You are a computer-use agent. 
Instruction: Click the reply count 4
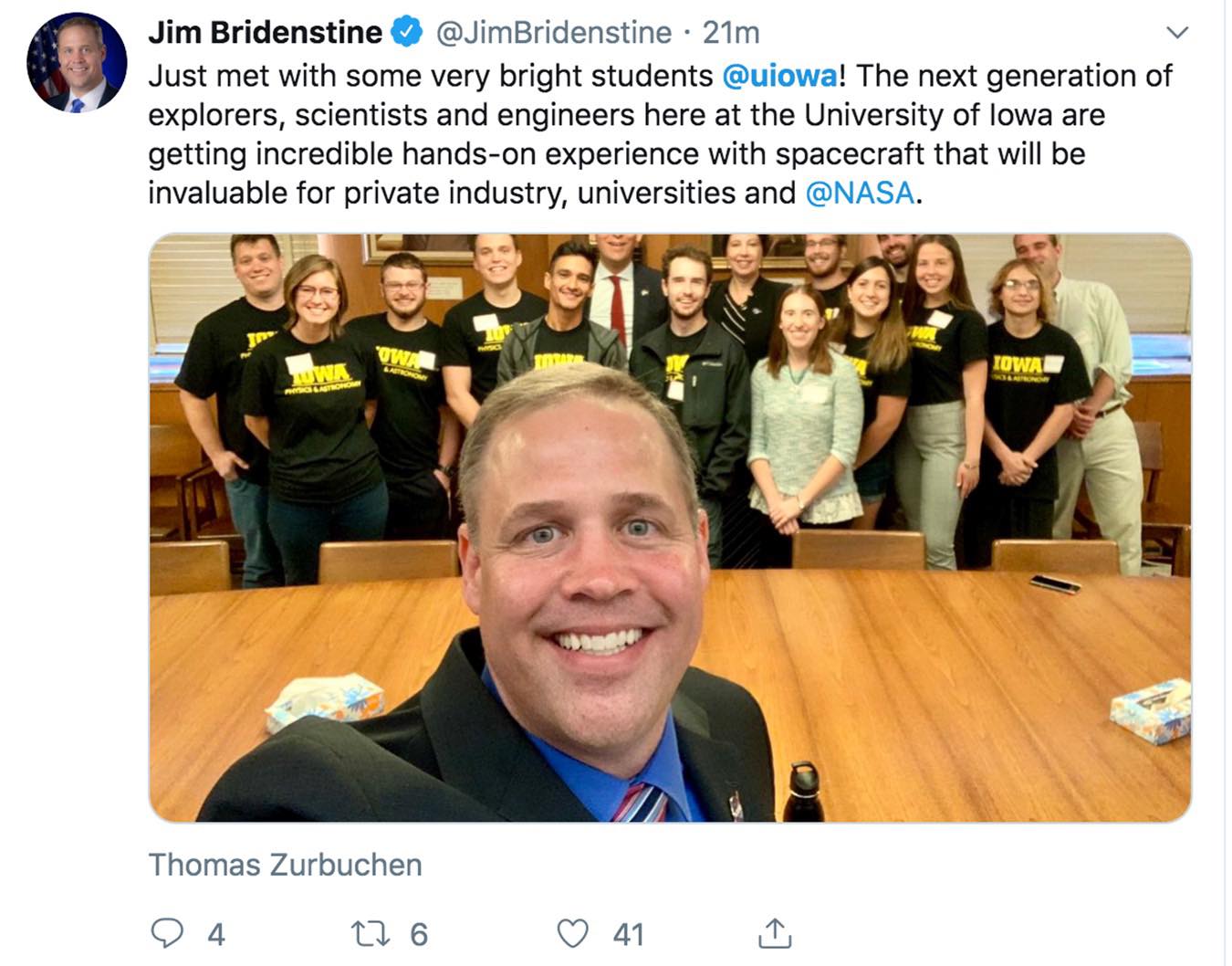(x=216, y=934)
